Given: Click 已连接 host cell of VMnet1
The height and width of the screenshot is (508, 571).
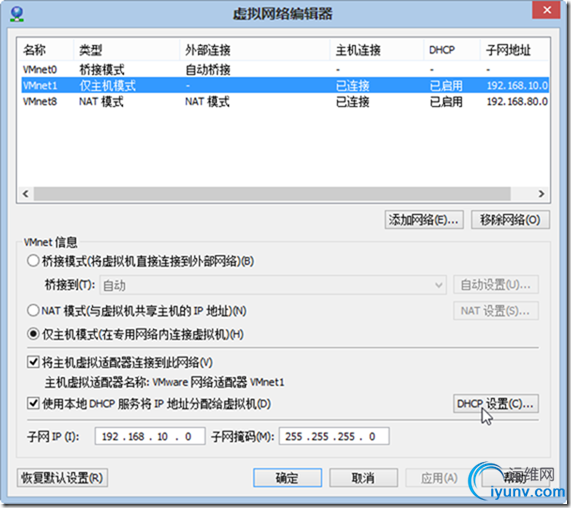Looking at the screenshot, I should click(353, 86).
